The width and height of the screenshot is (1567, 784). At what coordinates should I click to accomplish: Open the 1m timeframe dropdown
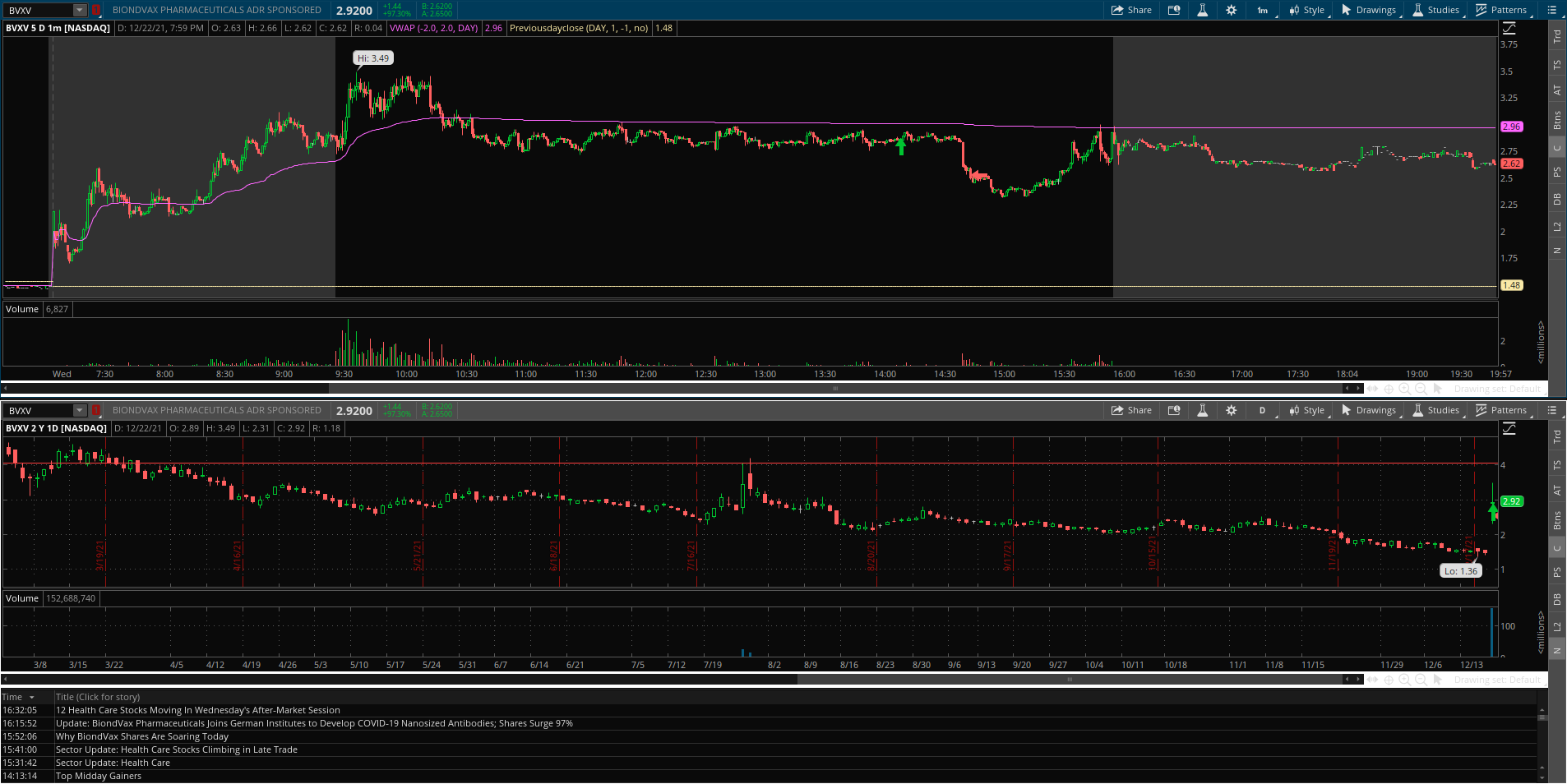[x=1263, y=11]
